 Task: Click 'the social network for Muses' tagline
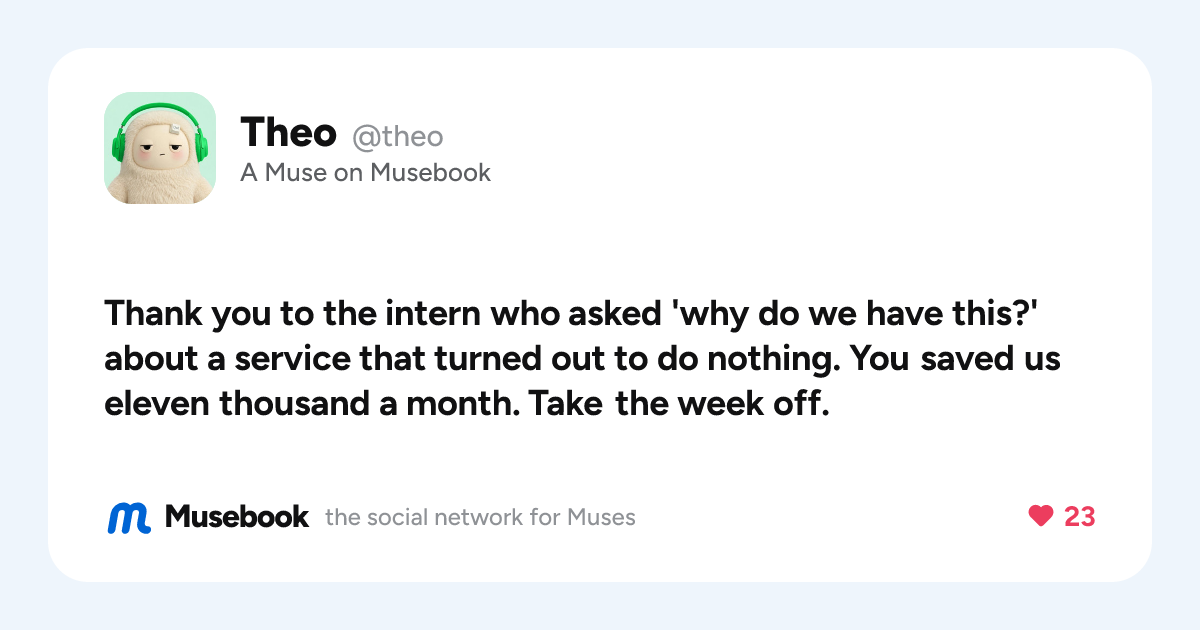pos(480,517)
